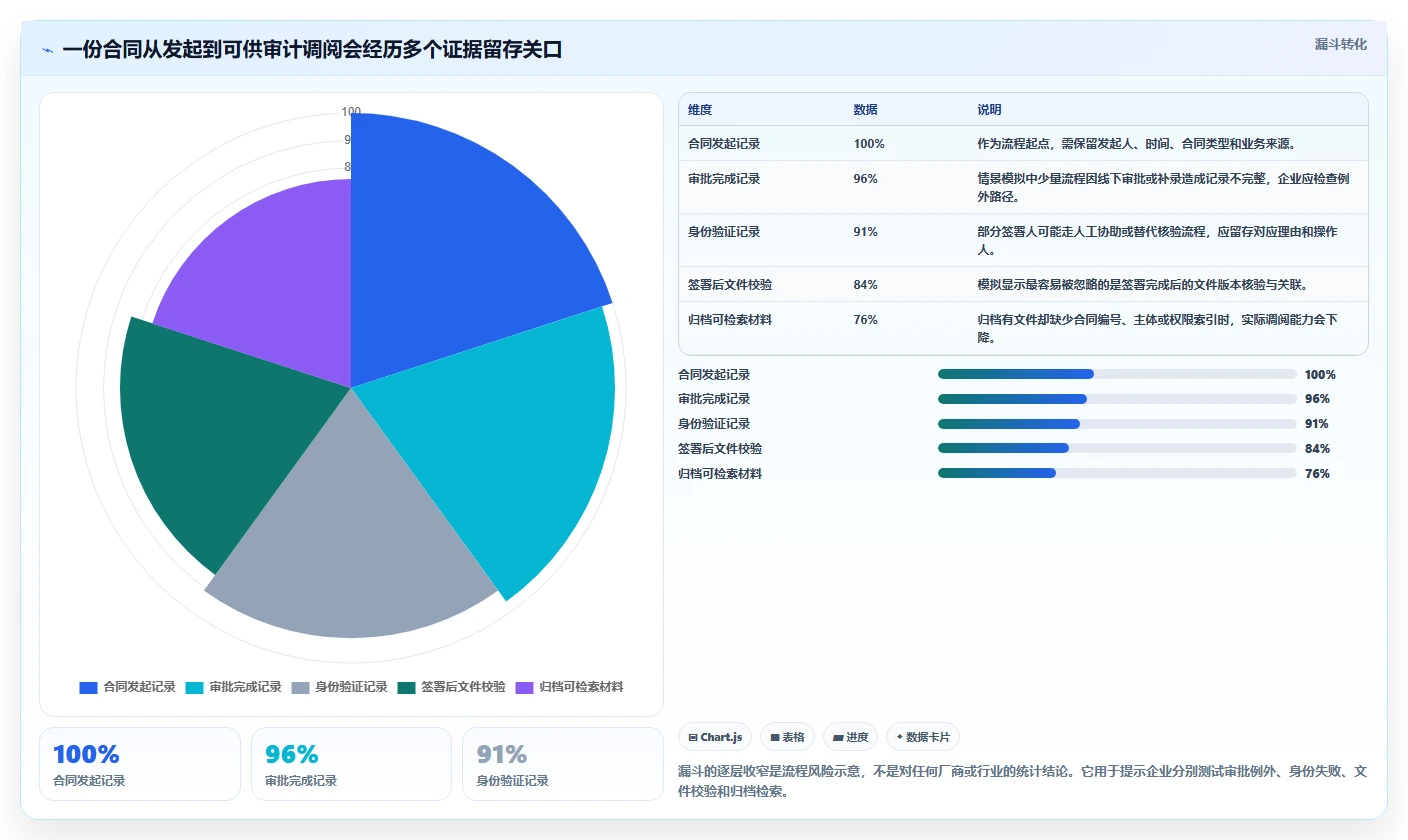The width and height of the screenshot is (1408, 840).
Task: Toggle 身份验证记录 legend swatch
Action: (300, 687)
